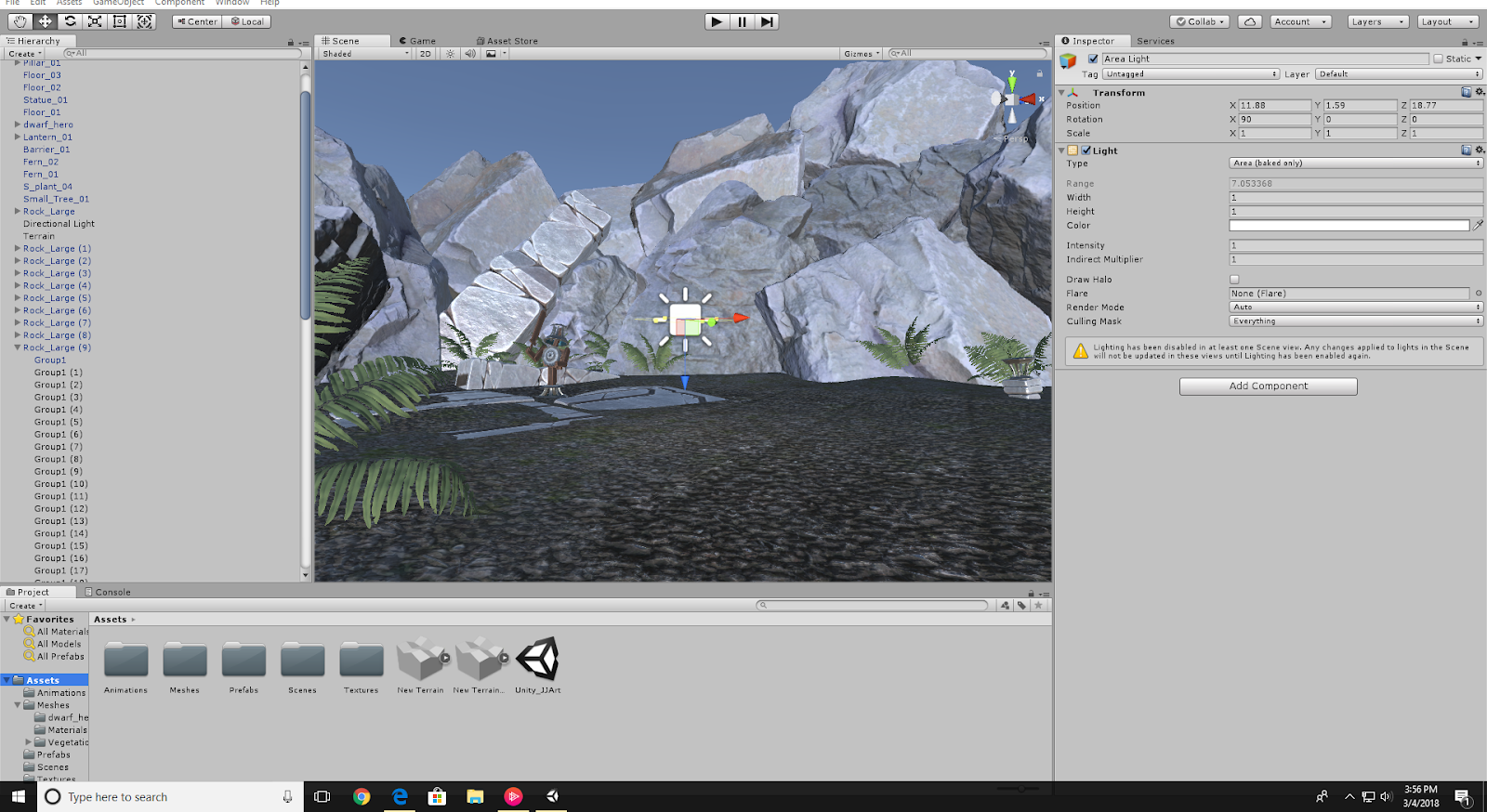Click the Hierarchy Create button
Screen dimensions: 1487x812
(x=24, y=54)
